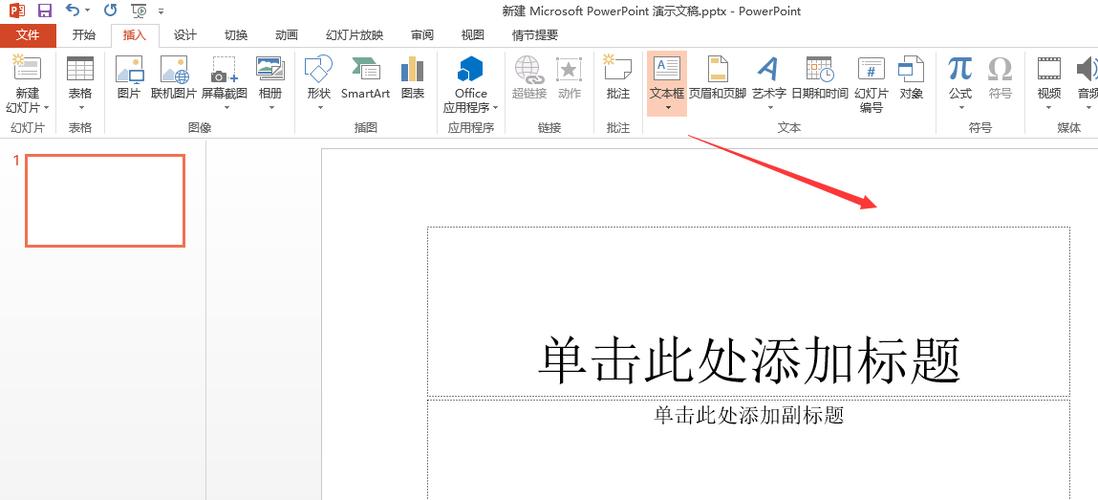Start slideshow from beginning icon in quick access

tap(139, 11)
